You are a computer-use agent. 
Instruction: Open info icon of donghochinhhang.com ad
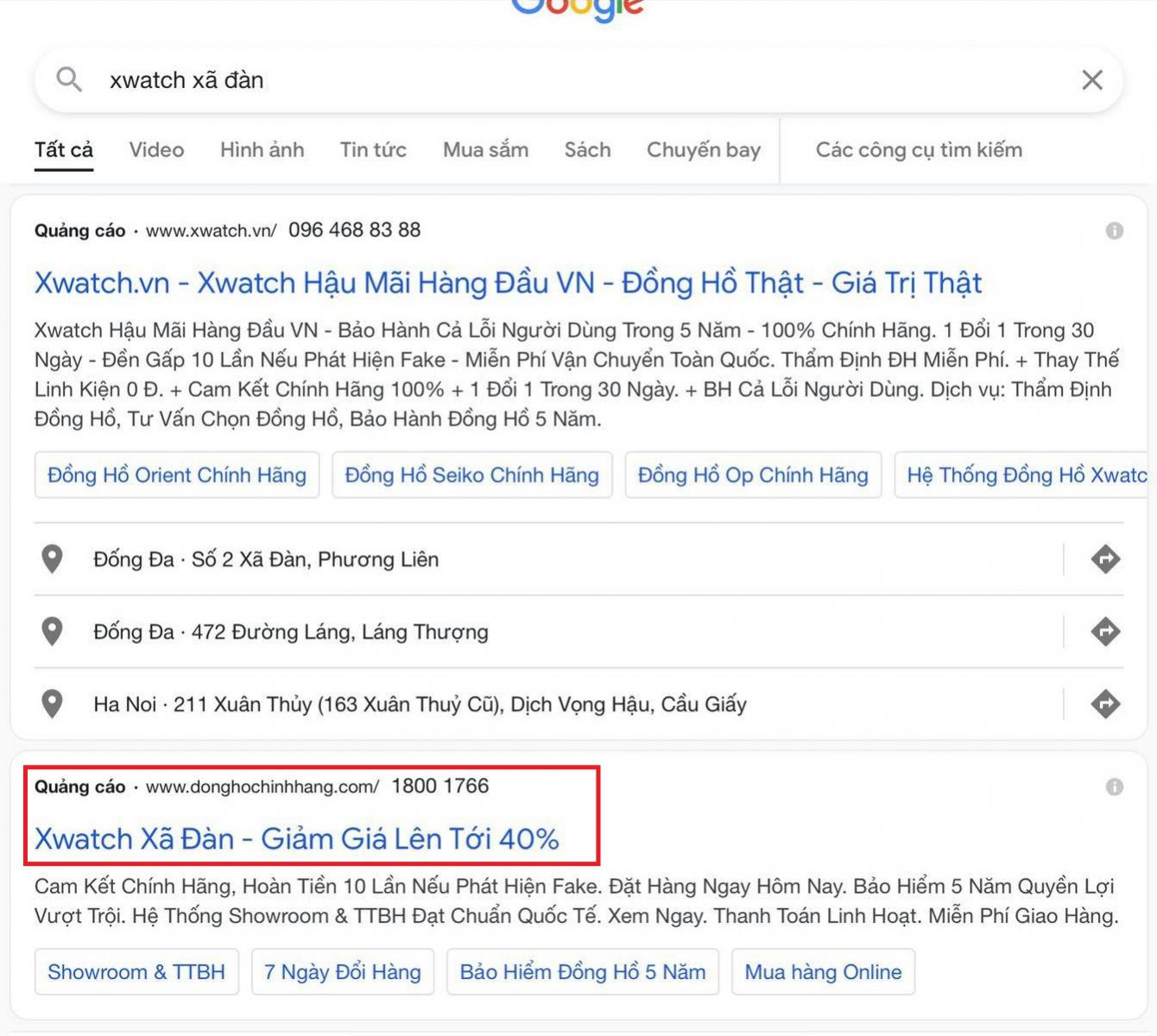tap(1115, 786)
